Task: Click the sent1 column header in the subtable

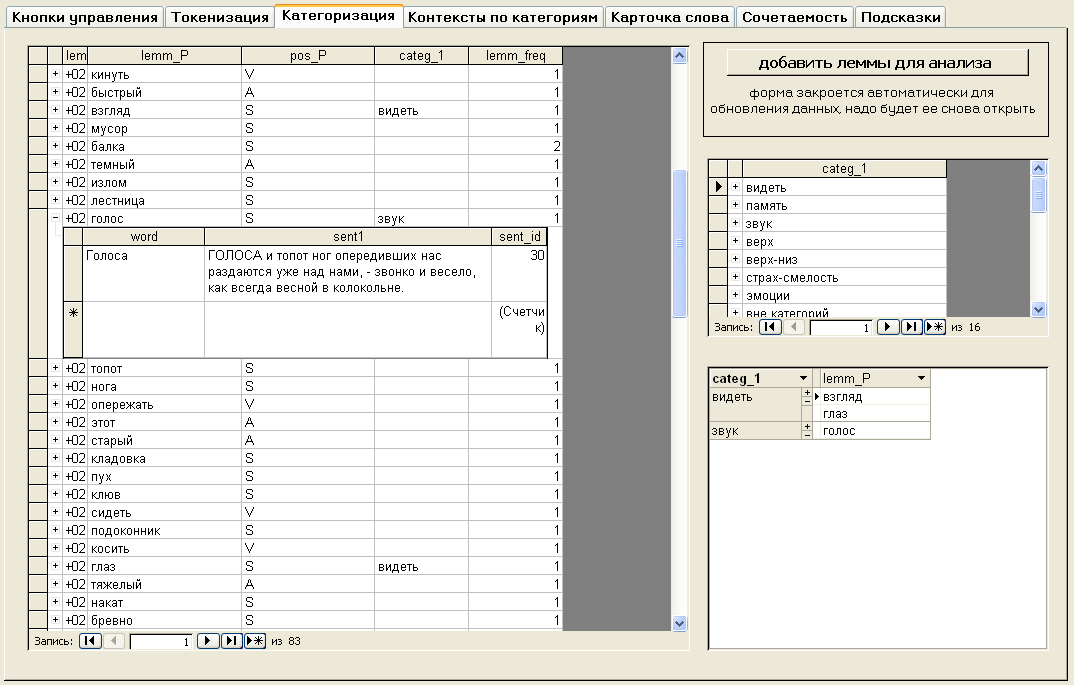Action: 348,236
